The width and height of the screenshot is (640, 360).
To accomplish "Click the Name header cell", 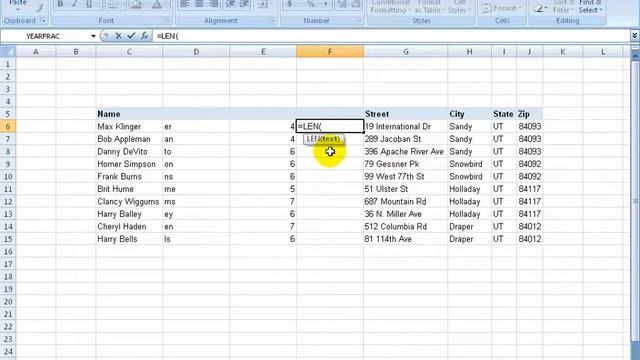I will (129, 114).
